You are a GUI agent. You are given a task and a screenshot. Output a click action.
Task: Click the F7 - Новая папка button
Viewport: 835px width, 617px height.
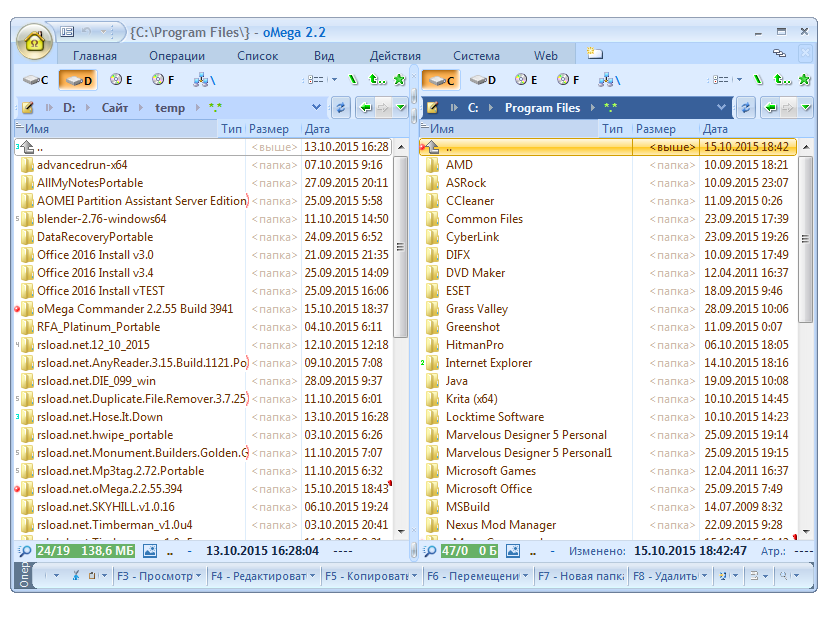click(x=581, y=576)
